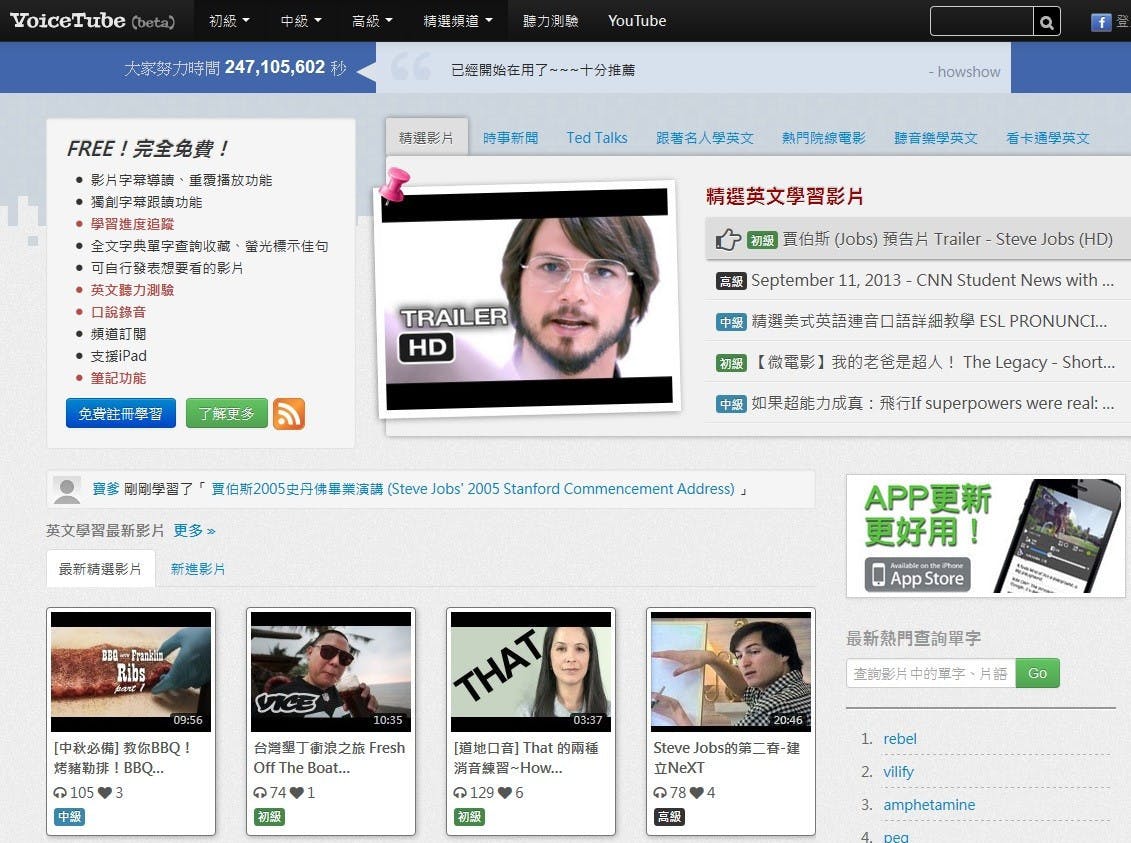This screenshot has width=1131, height=843.
Task: Open the 口說錄音 feature link
Action: click(x=118, y=312)
